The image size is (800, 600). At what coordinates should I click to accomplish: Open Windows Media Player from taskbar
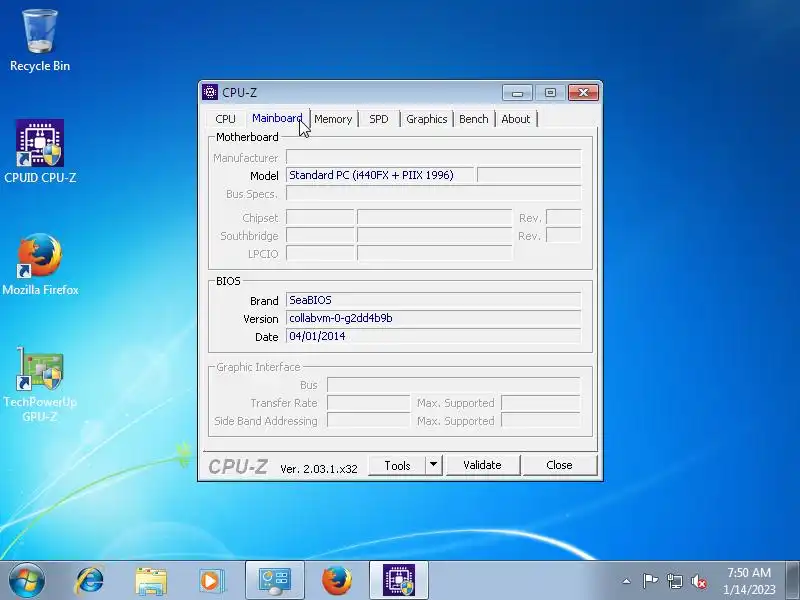pos(211,581)
